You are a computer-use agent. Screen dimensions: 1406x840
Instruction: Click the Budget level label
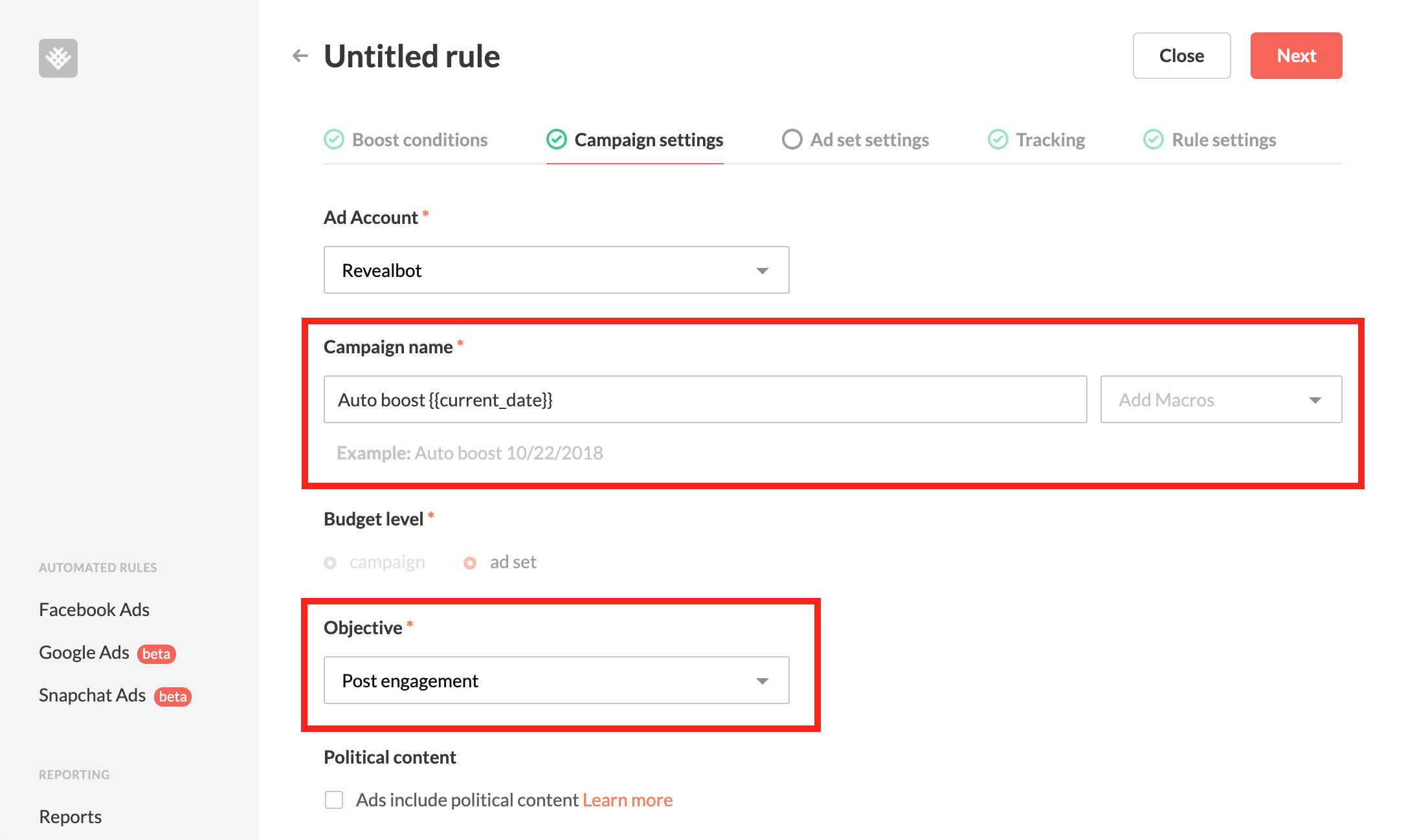pos(374,519)
